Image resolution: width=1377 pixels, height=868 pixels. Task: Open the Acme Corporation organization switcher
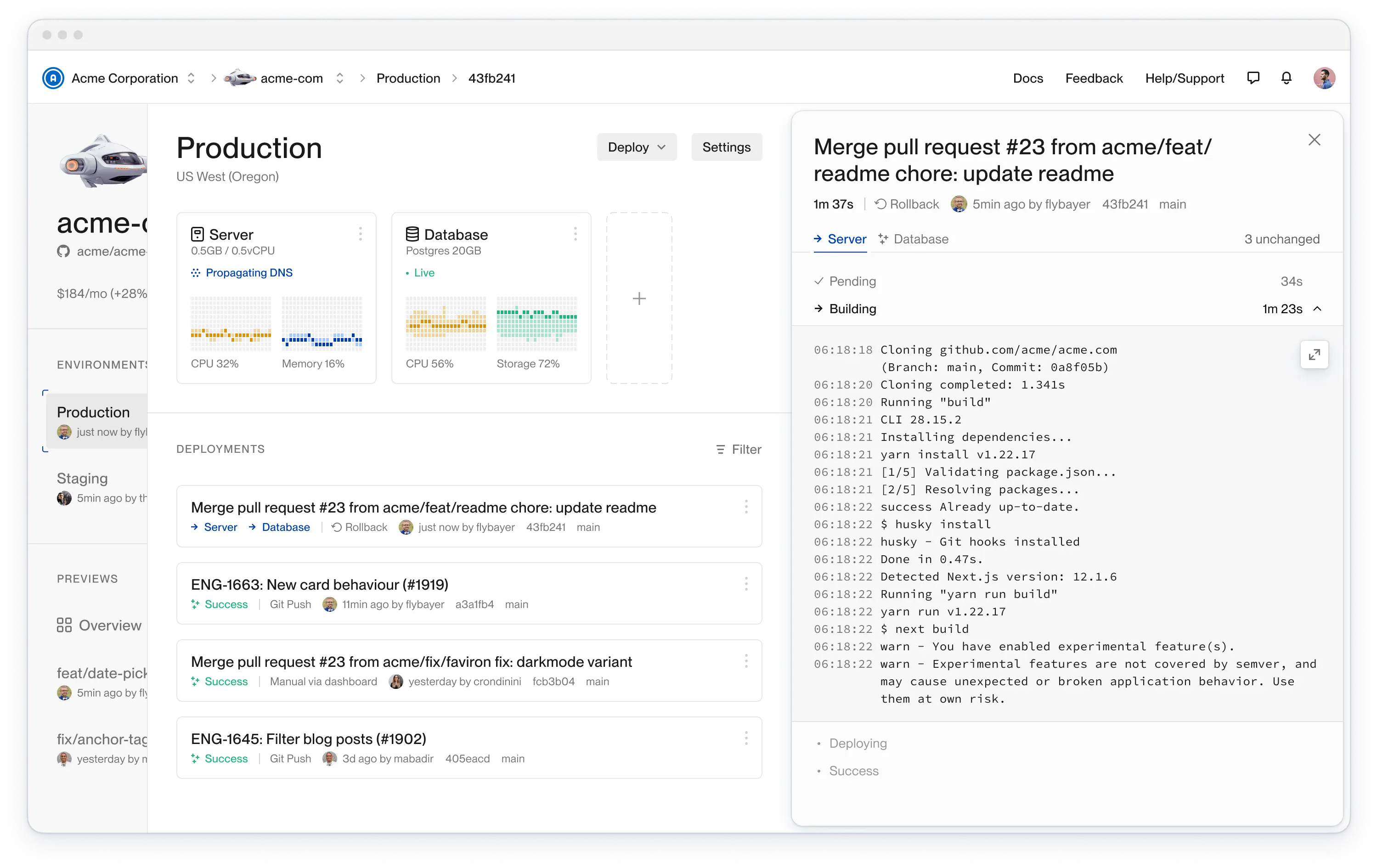click(191, 79)
